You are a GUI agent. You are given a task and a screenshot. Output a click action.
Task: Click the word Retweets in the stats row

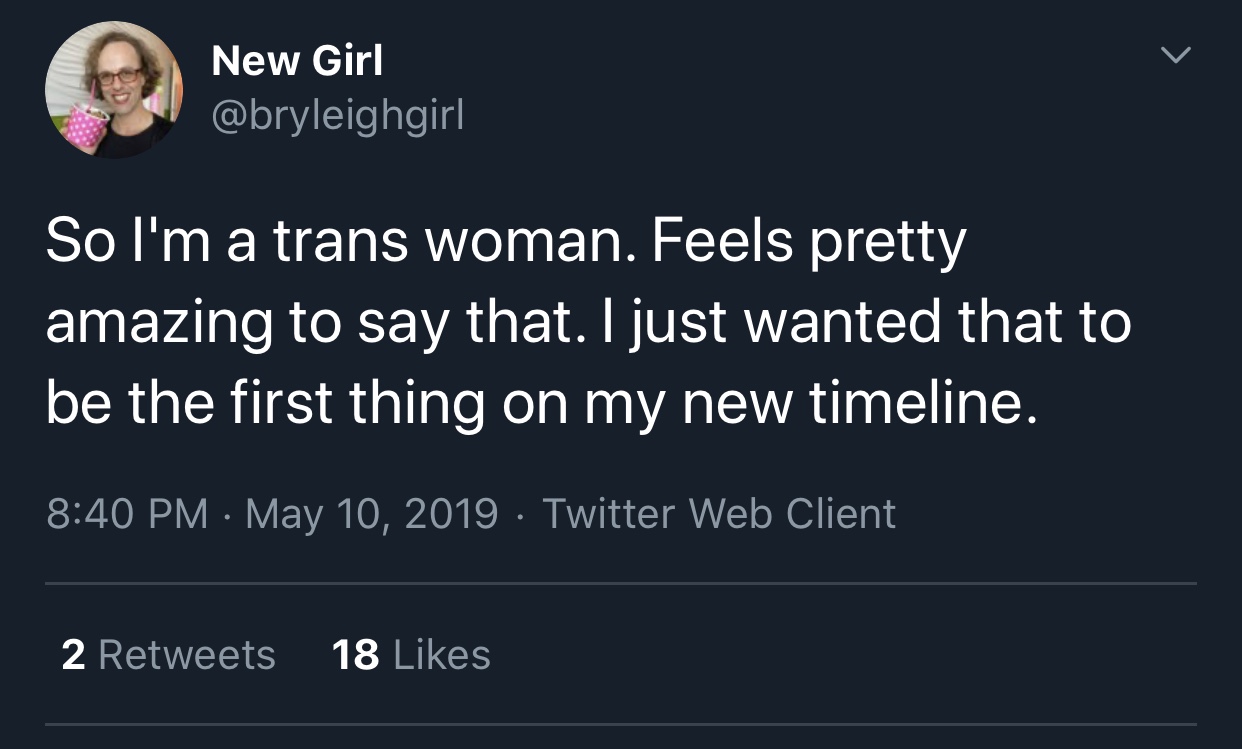pos(187,655)
